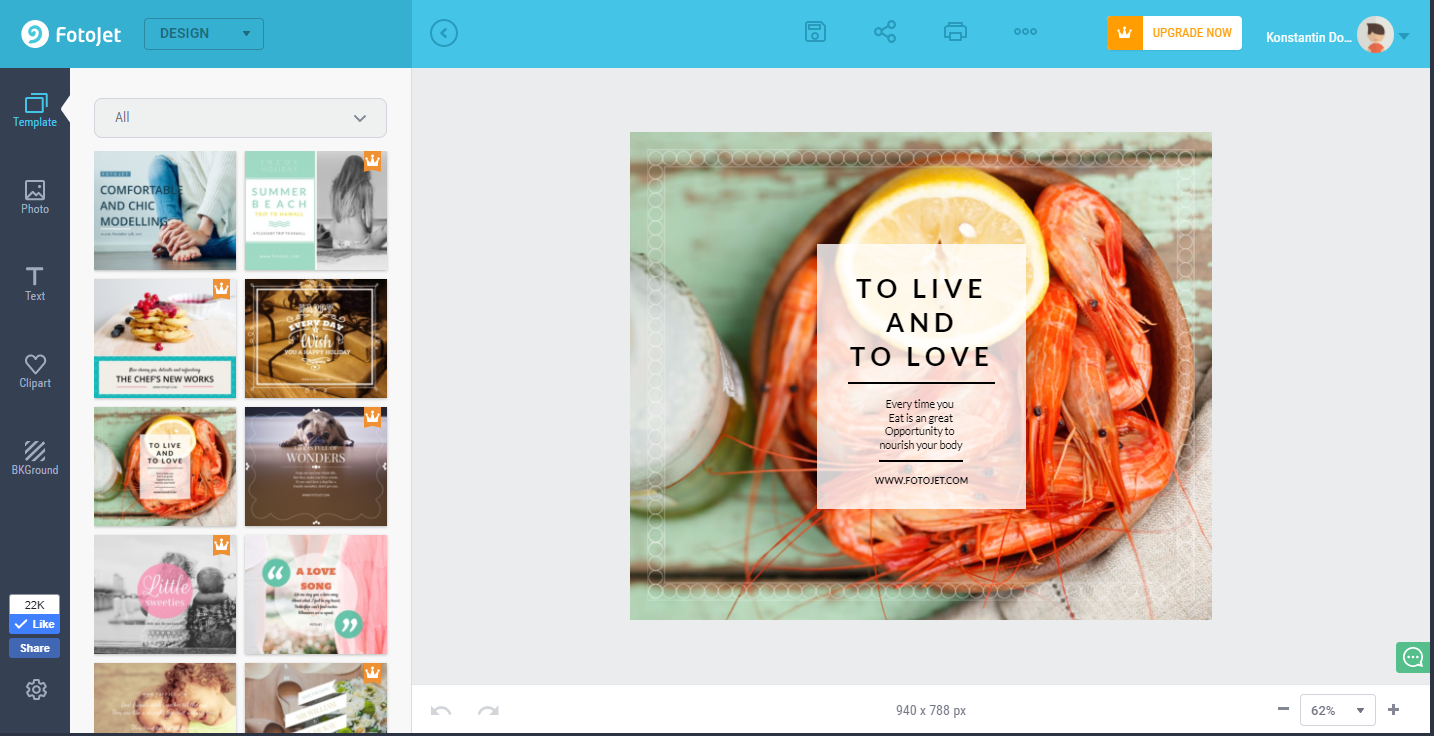Select the Comfortable and Chic Modelling template
1434x736 pixels.
click(165, 211)
